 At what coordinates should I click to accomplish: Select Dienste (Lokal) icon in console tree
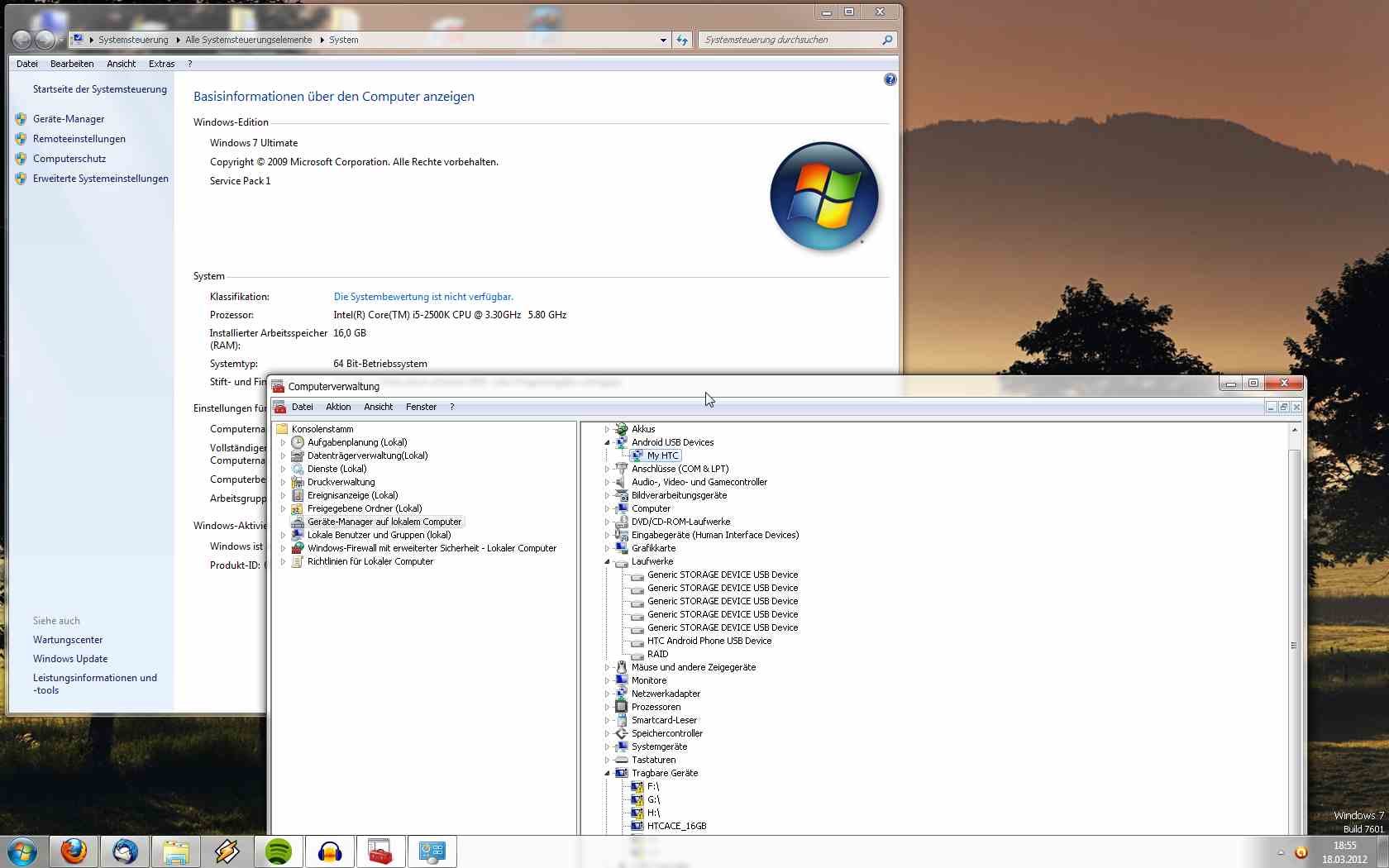click(x=298, y=469)
